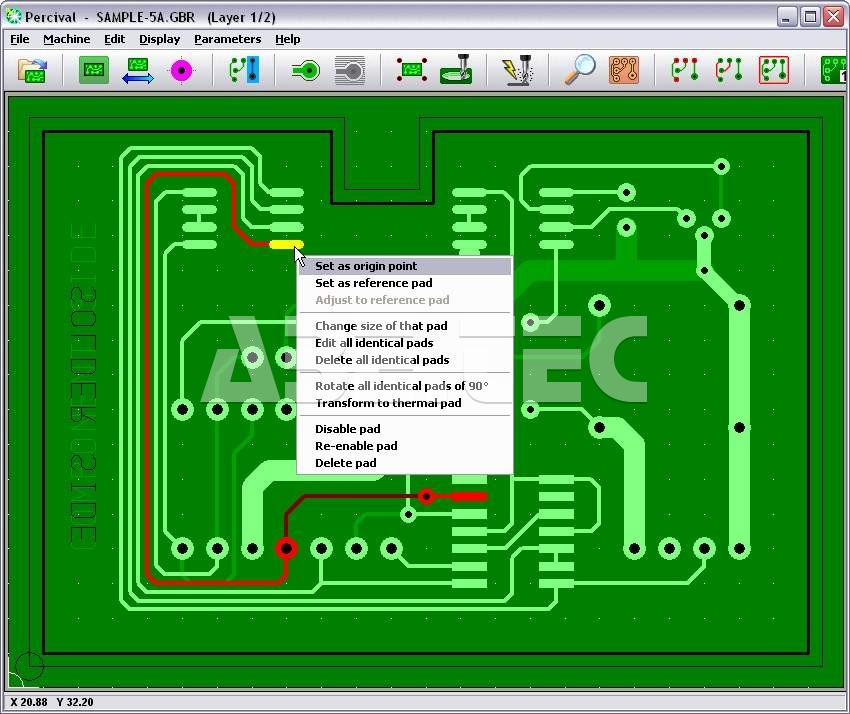Open the Help menu
Screen dimensions: 850x714
pos(287,39)
